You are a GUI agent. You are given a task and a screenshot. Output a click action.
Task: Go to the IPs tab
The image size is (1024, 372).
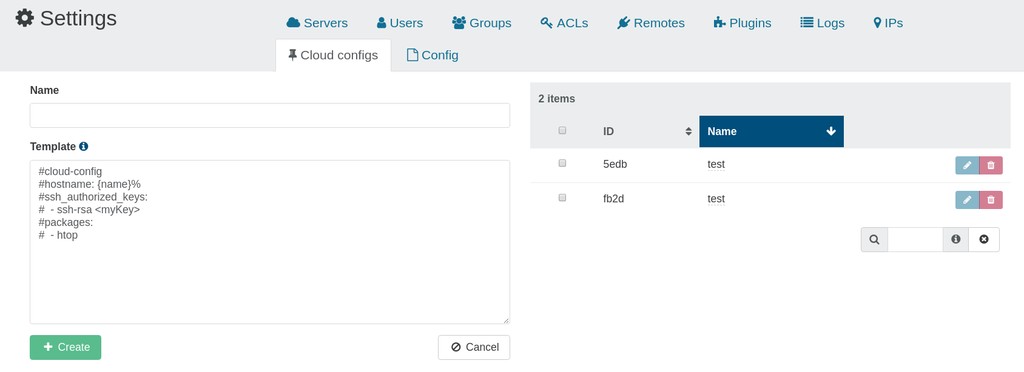[888, 23]
